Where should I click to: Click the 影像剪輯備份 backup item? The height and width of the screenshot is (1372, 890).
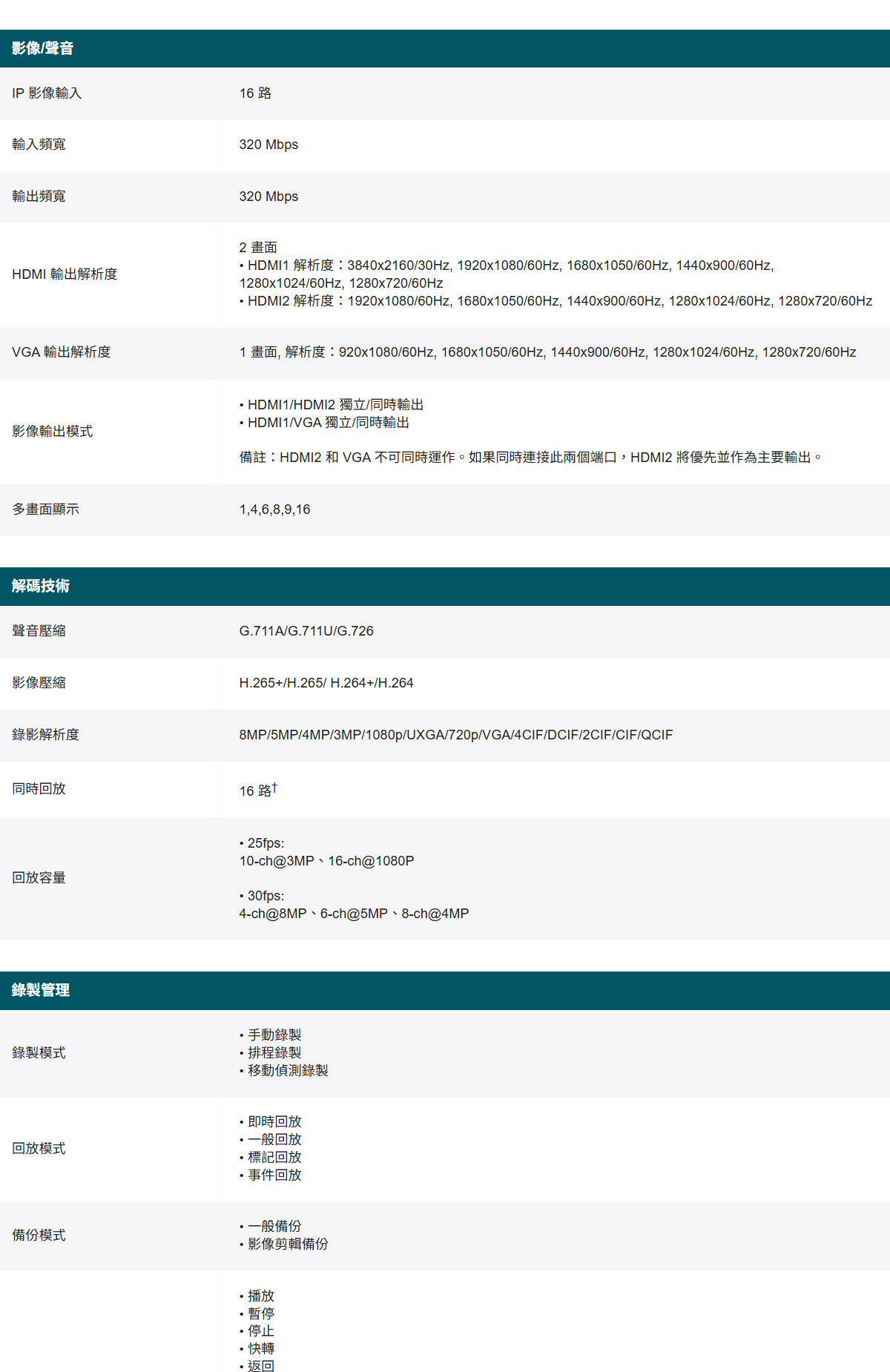coord(288,1244)
